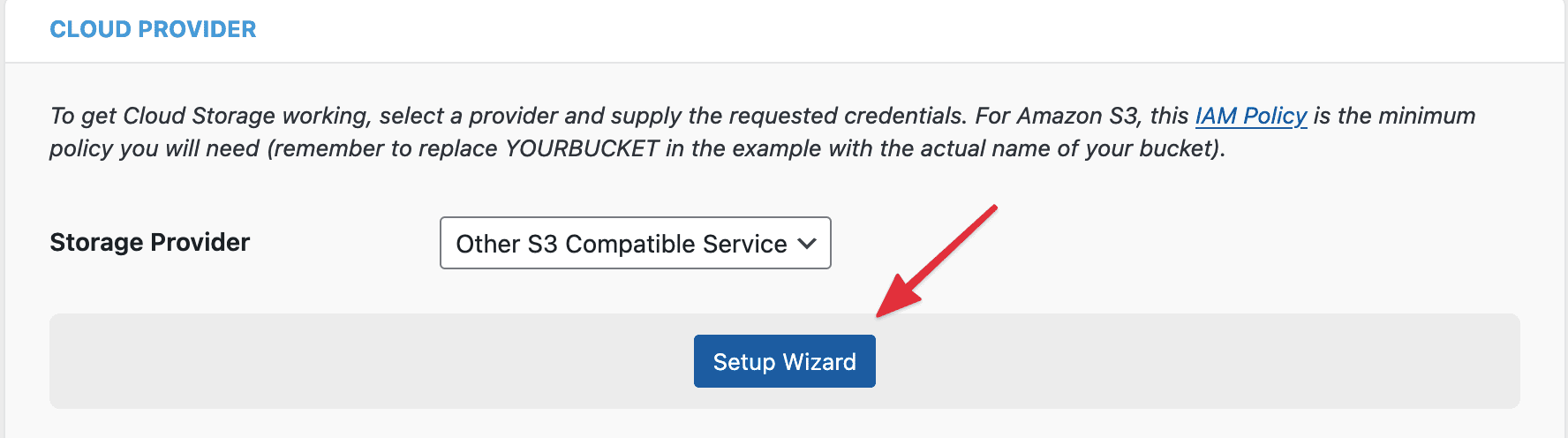Click the CLOUD PROVIDER section heading
The height and width of the screenshot is (438, 1568).
pyautogui.click(x=153, y=29)
